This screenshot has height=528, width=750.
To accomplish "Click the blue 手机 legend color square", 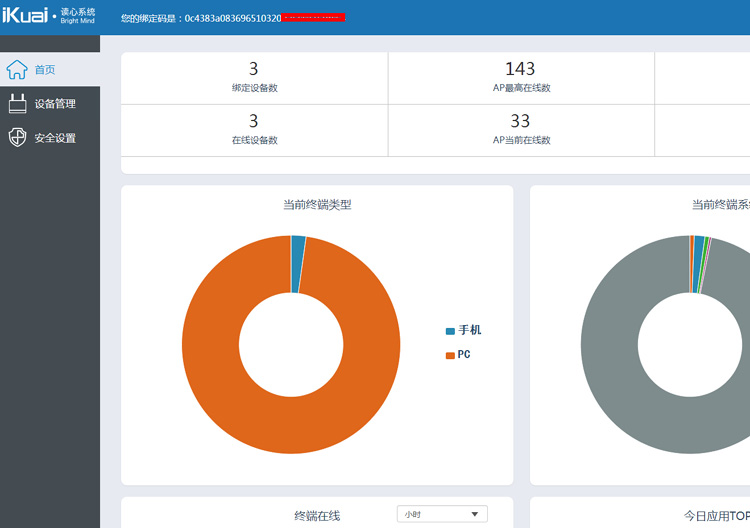I will click(x=450, y=331).
